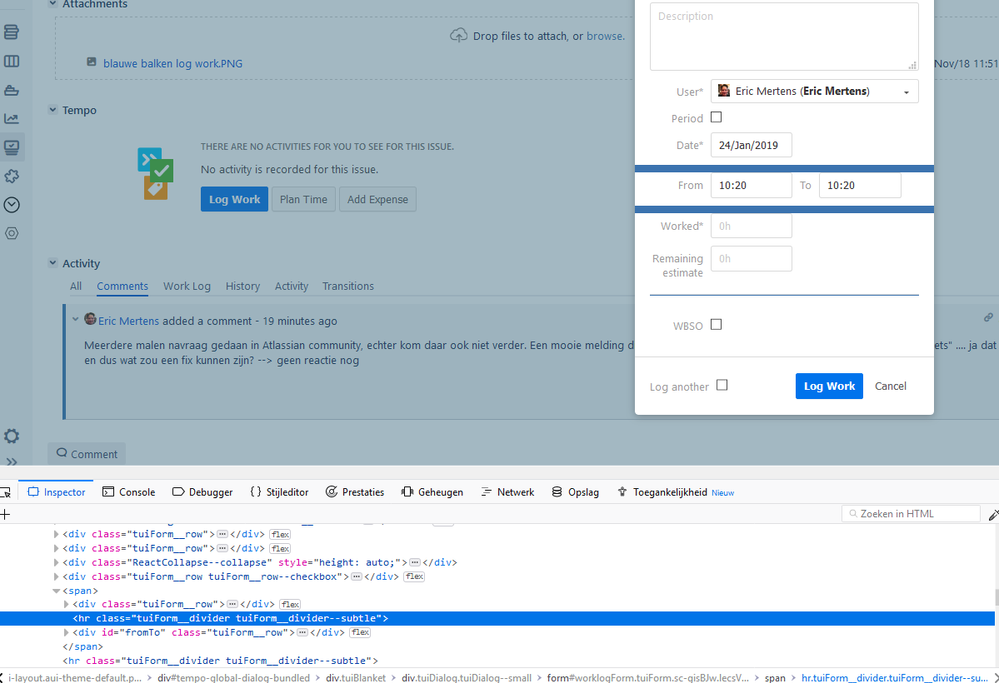Click the blue Log Work button in dialog

pos(829,385)
